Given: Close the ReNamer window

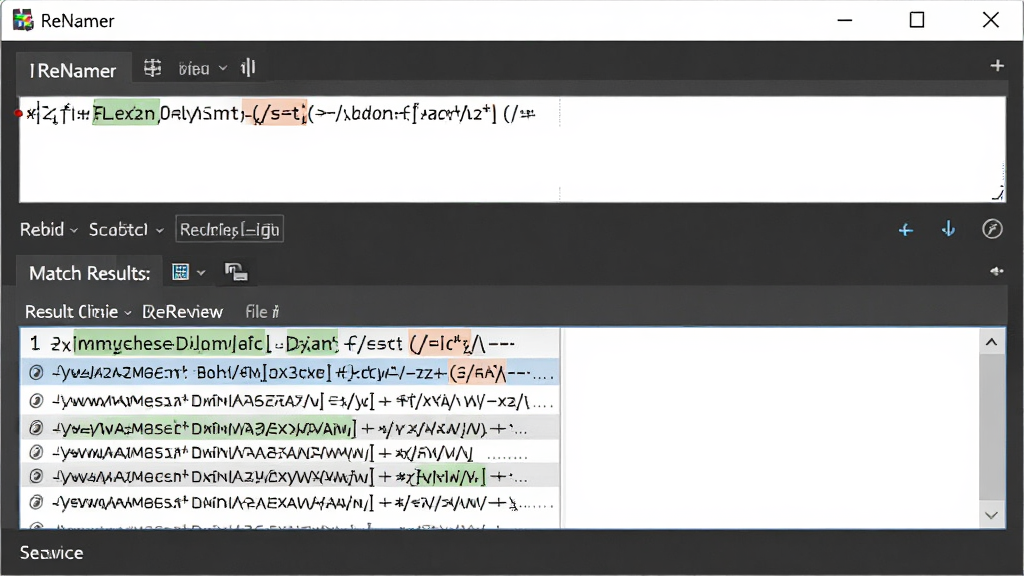Looking at the screenshot, I should click(991, 20).
